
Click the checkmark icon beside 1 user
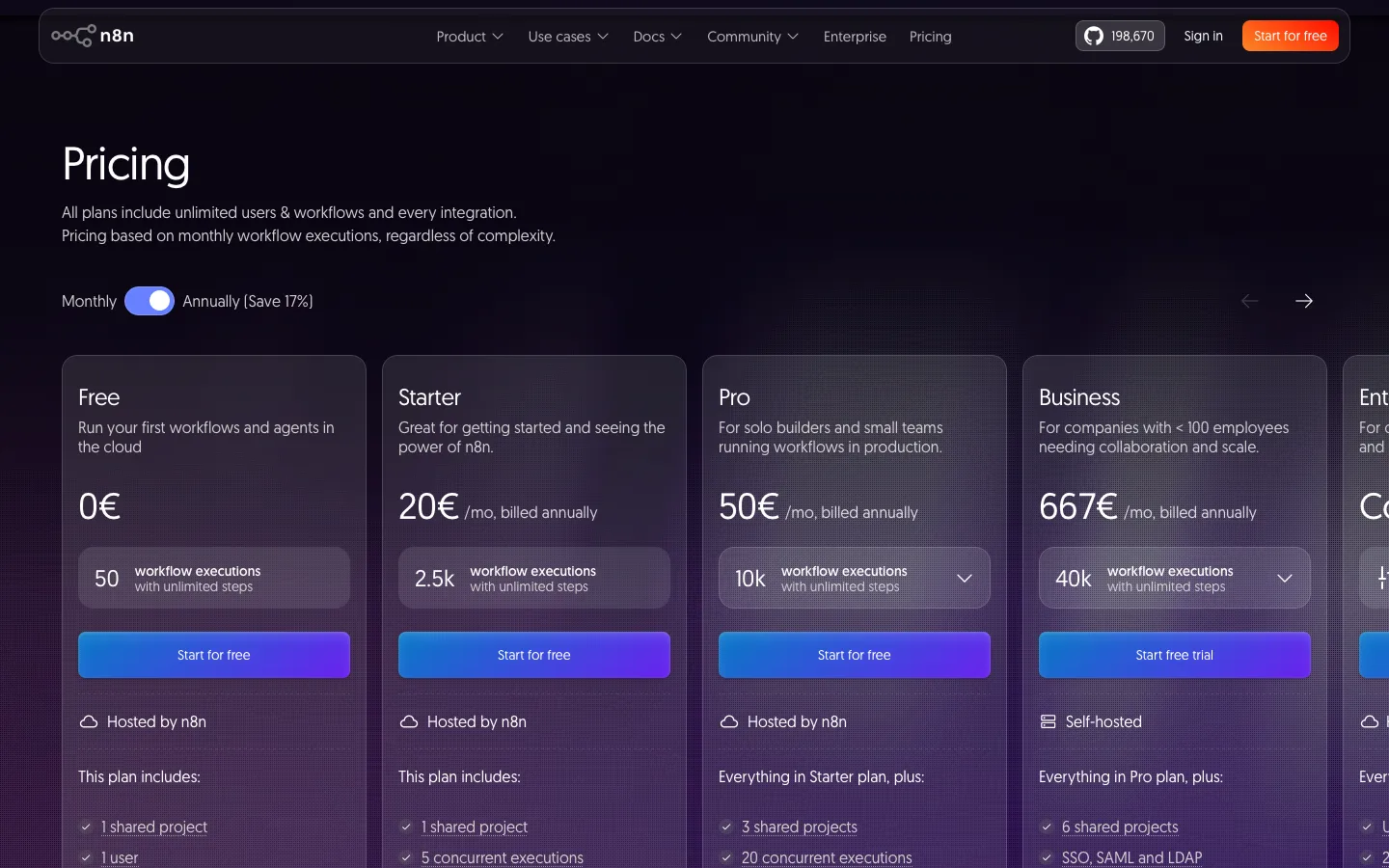pyautogui.click(x=86, y=857)
